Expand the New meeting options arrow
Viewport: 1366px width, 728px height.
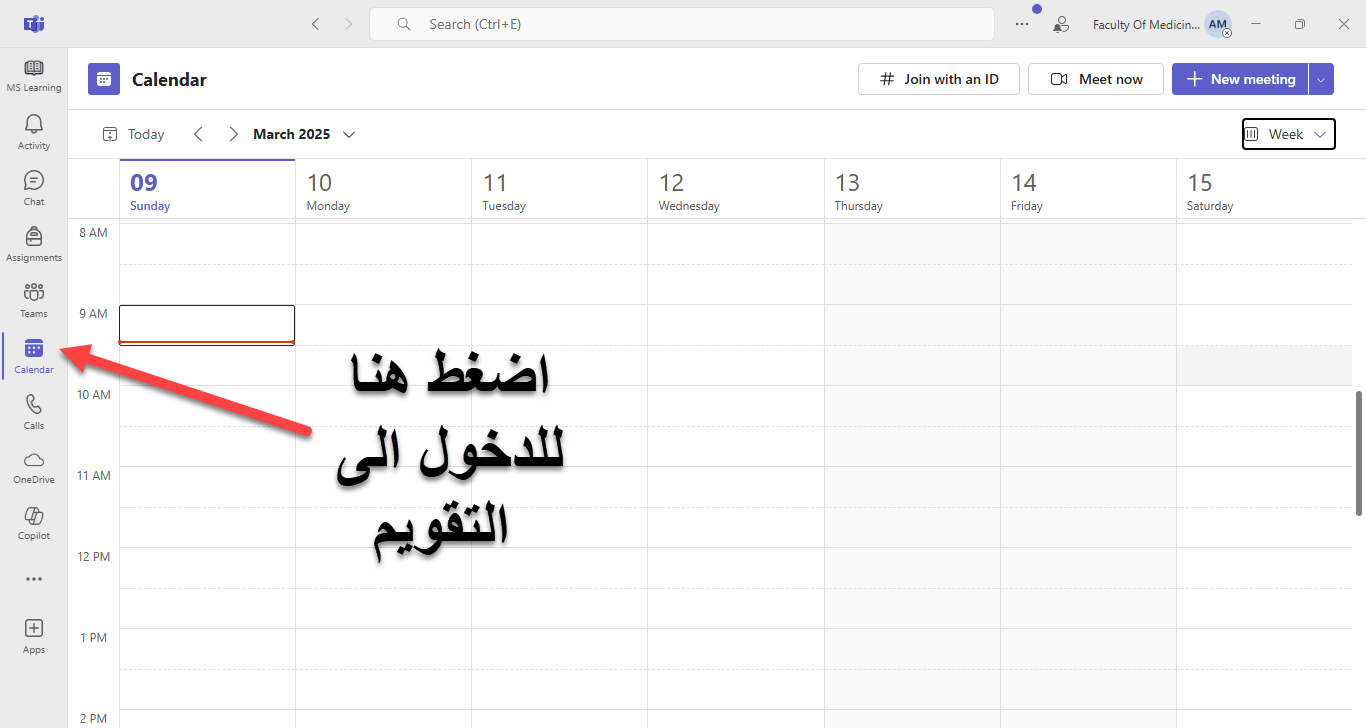(1321, 79)
